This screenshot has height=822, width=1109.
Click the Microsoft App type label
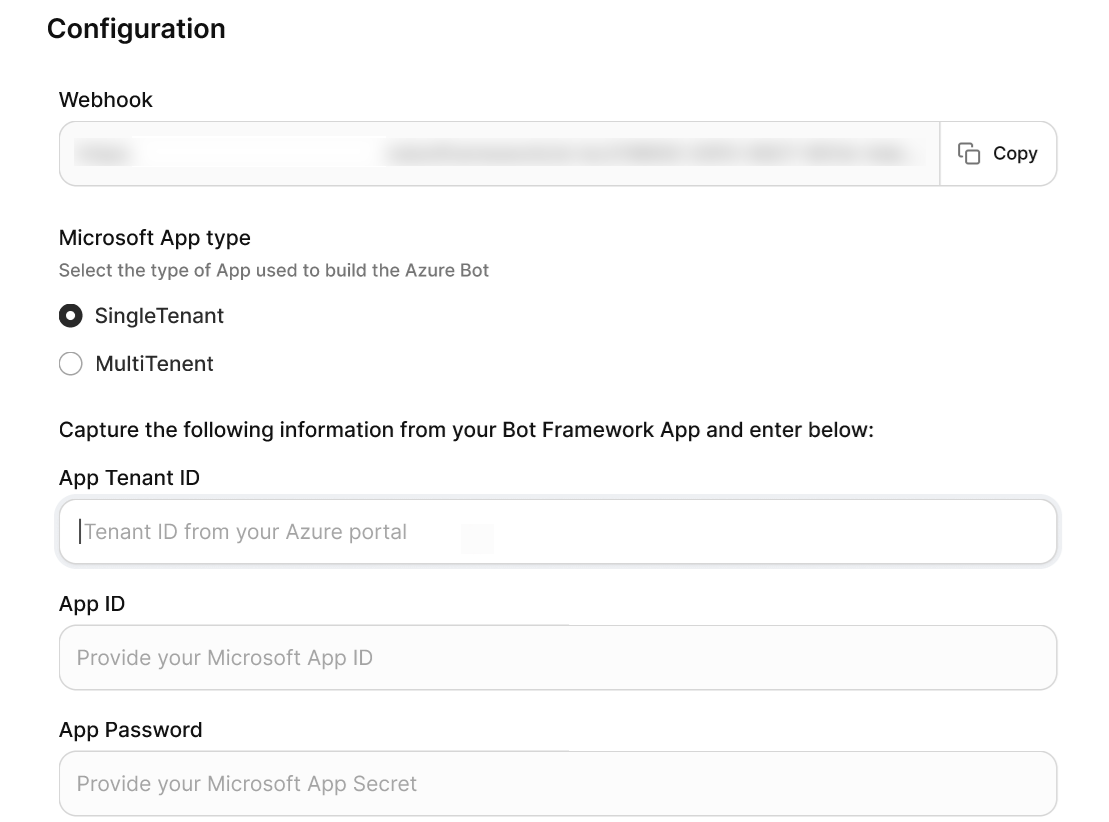154,238
